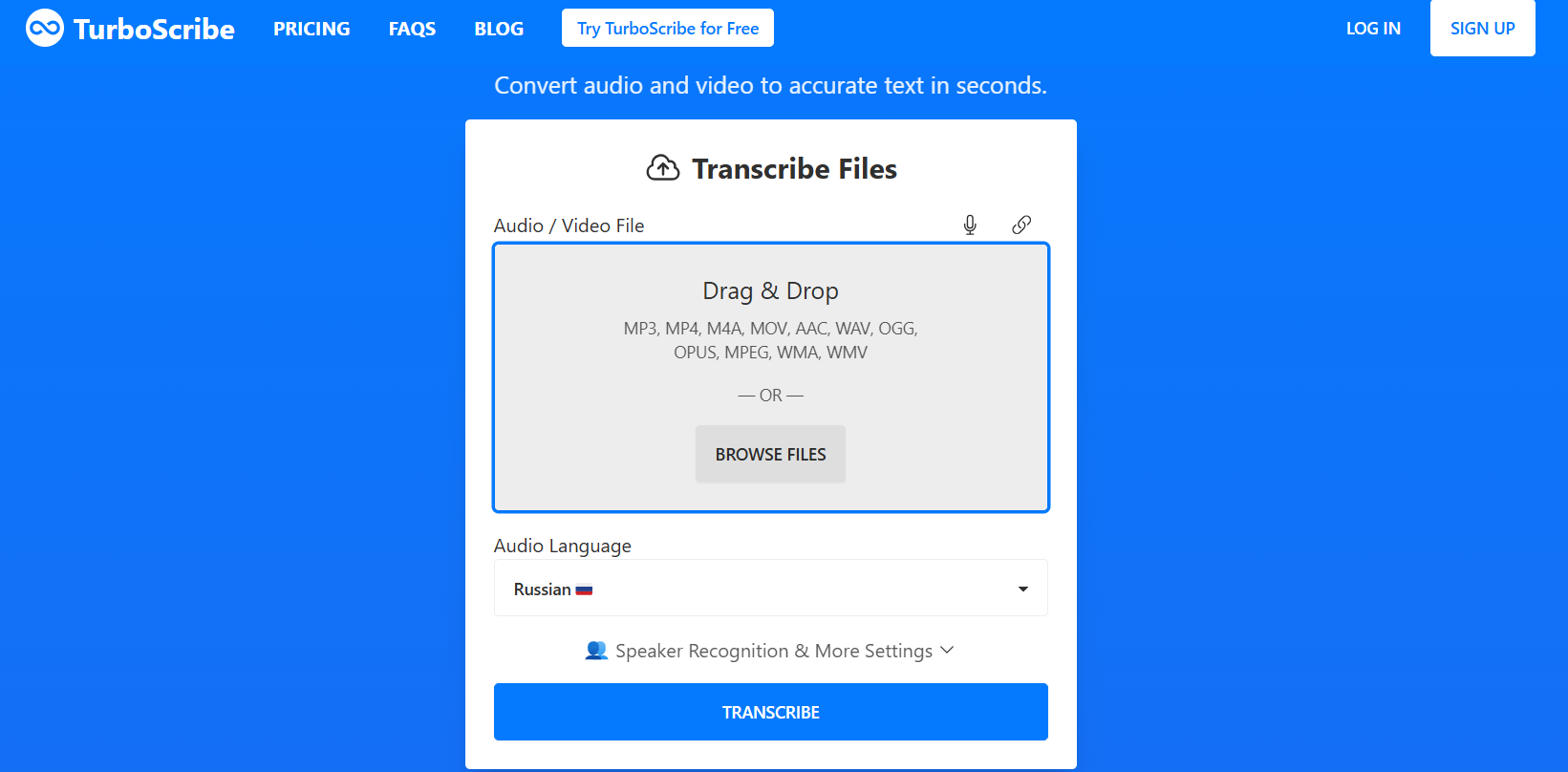Click the supported formats list starting MP3, MP4
This screenshot has height=772, width=1568.
point(770,340)
